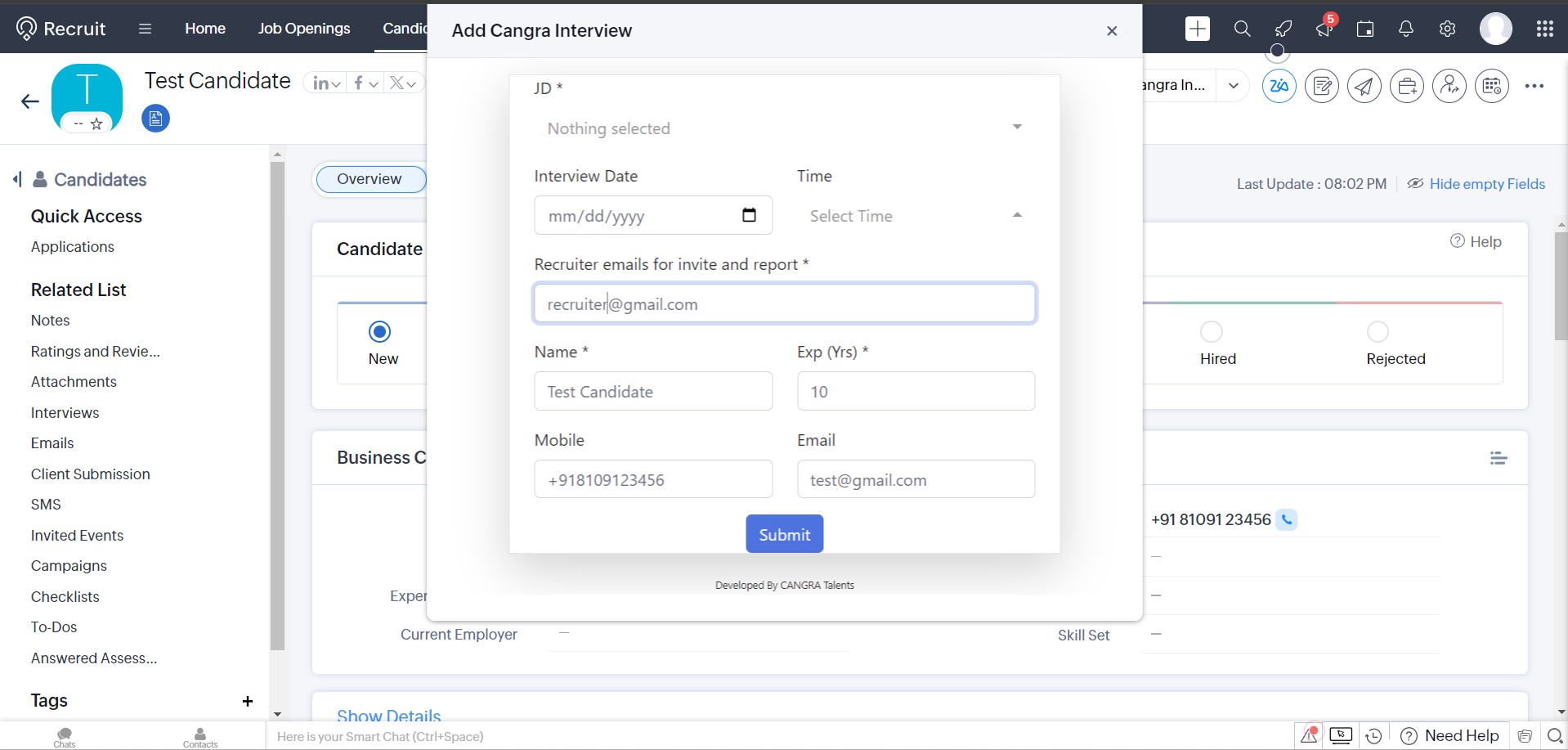1568x750 pixels.
Task: Go to the Home tab
Action: coord(205,29)
